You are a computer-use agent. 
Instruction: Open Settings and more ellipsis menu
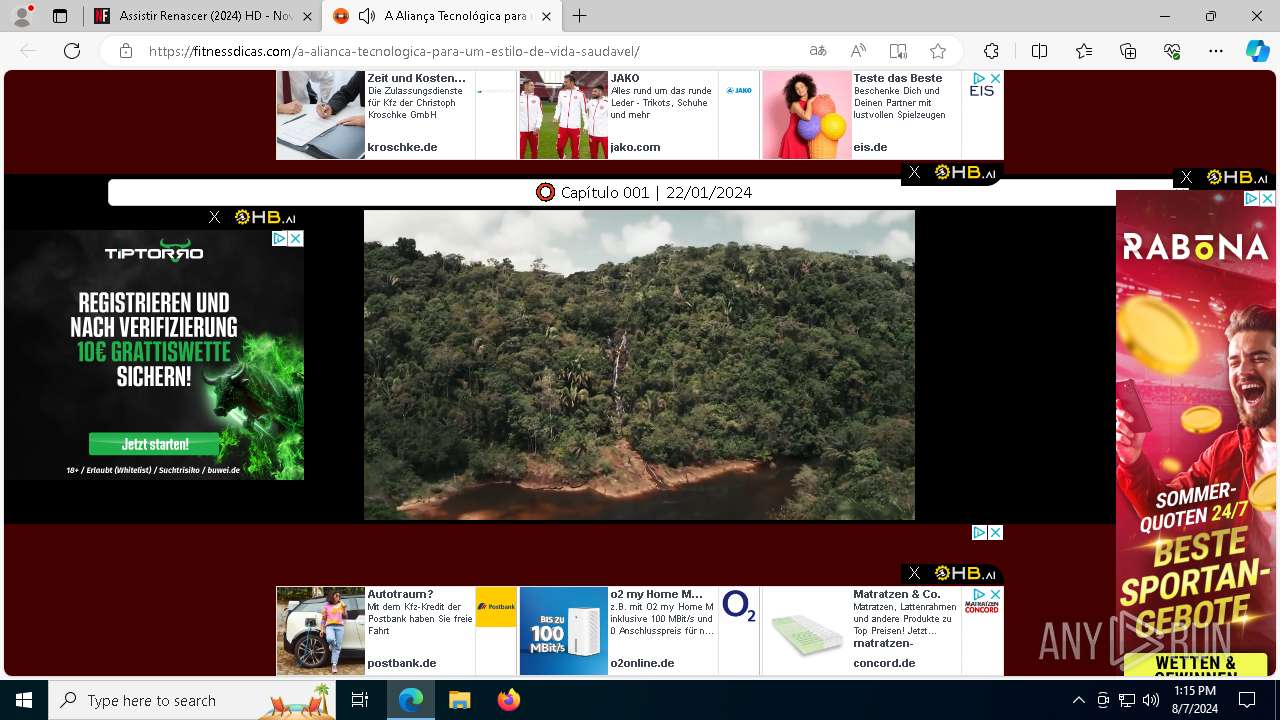point(1216,51)
